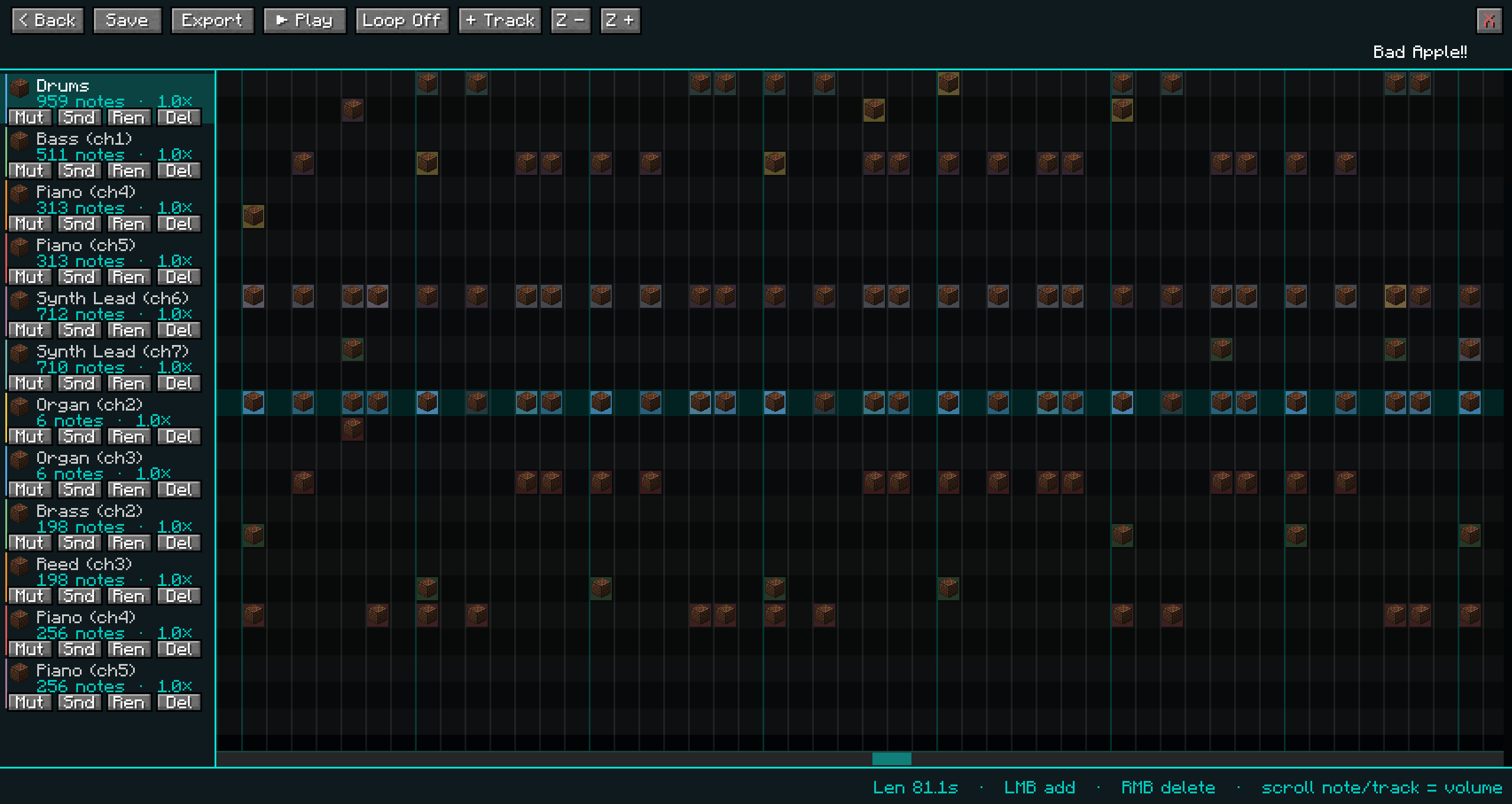The height and width of the screenshot is (804, 1512).
Task: Rename the Organ (ch2) track
Action: (129, 437)
